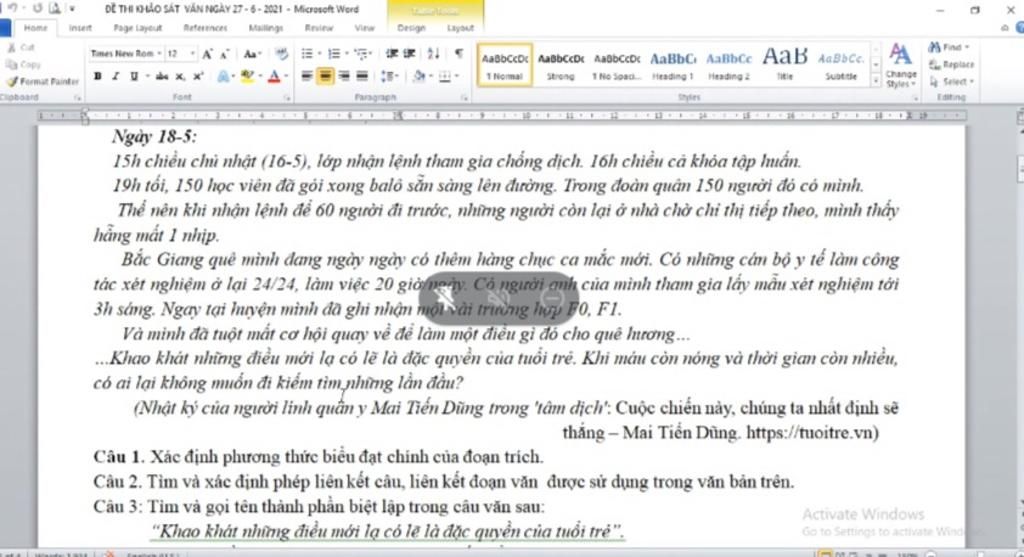The height and width of the screenshot is (557, 1024).
Task: Click the borders icon in Paragraph group
Action: (445, 76)
